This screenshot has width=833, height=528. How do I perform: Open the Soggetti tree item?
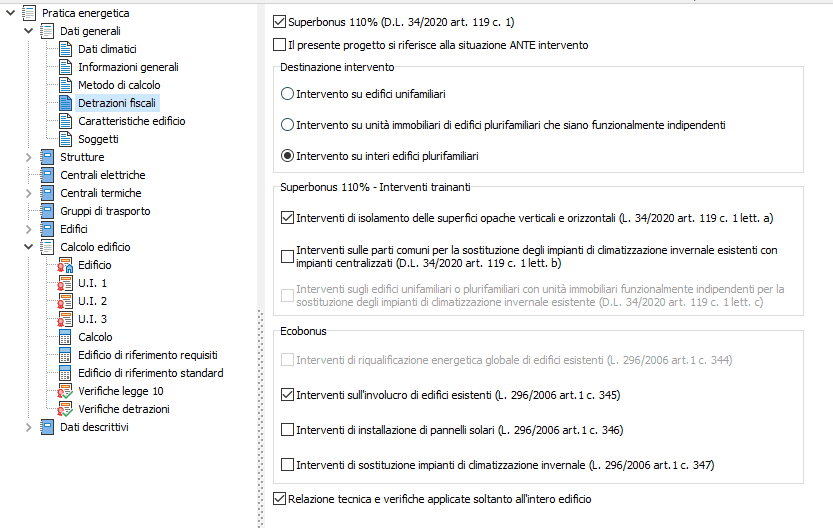[98, 139]
